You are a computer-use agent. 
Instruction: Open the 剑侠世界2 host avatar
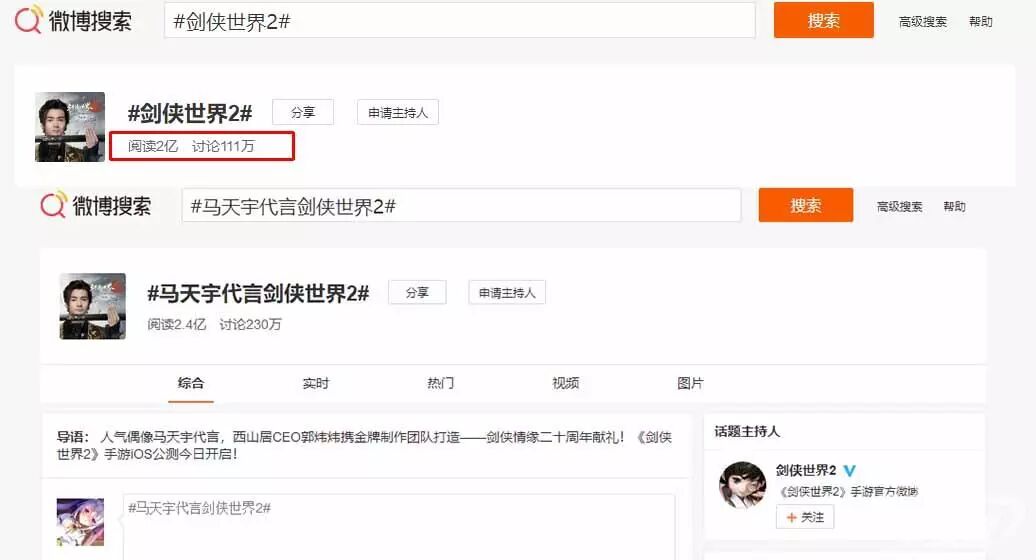[x=743, y=485]
